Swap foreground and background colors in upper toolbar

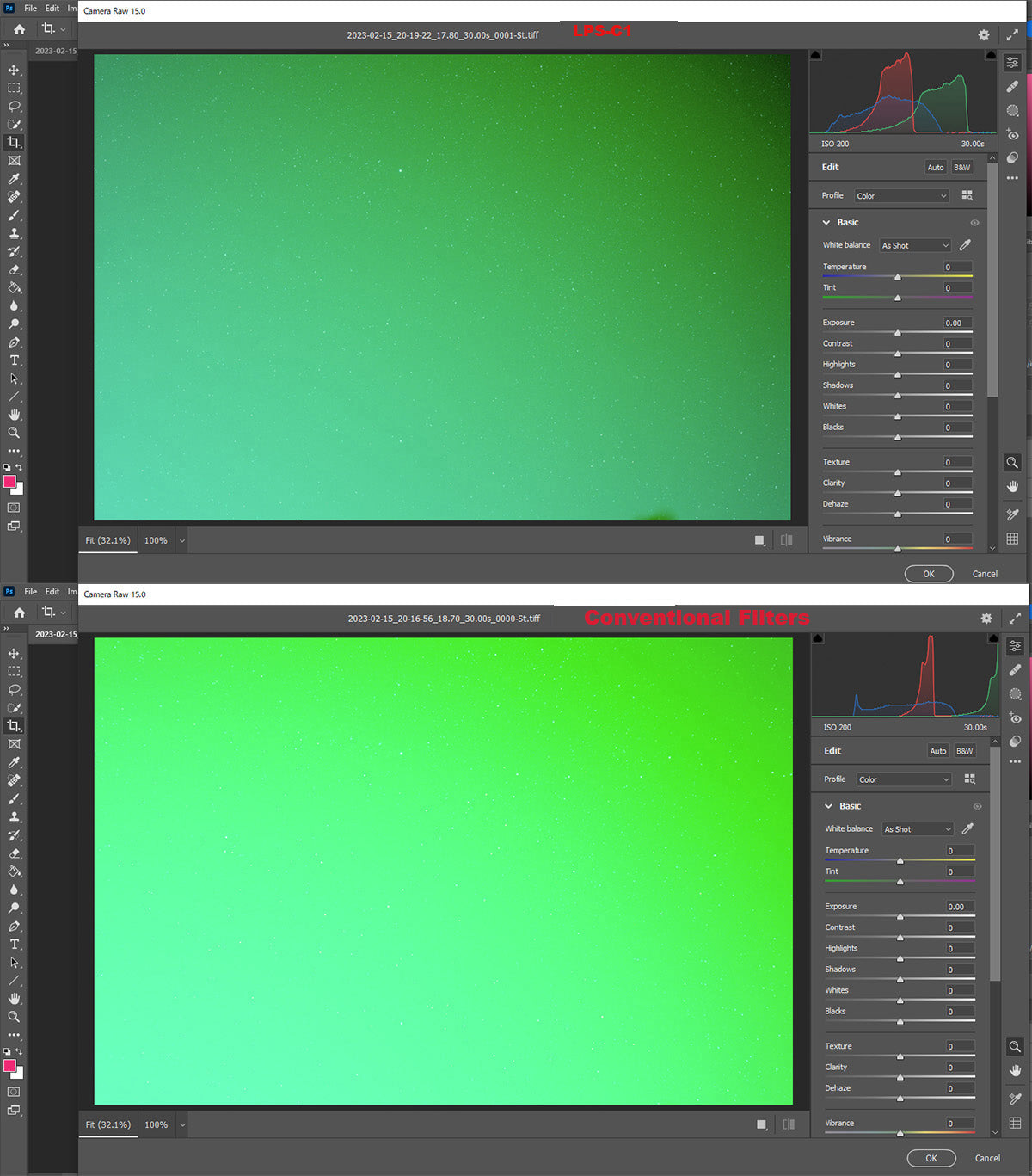tap(19, 468)
